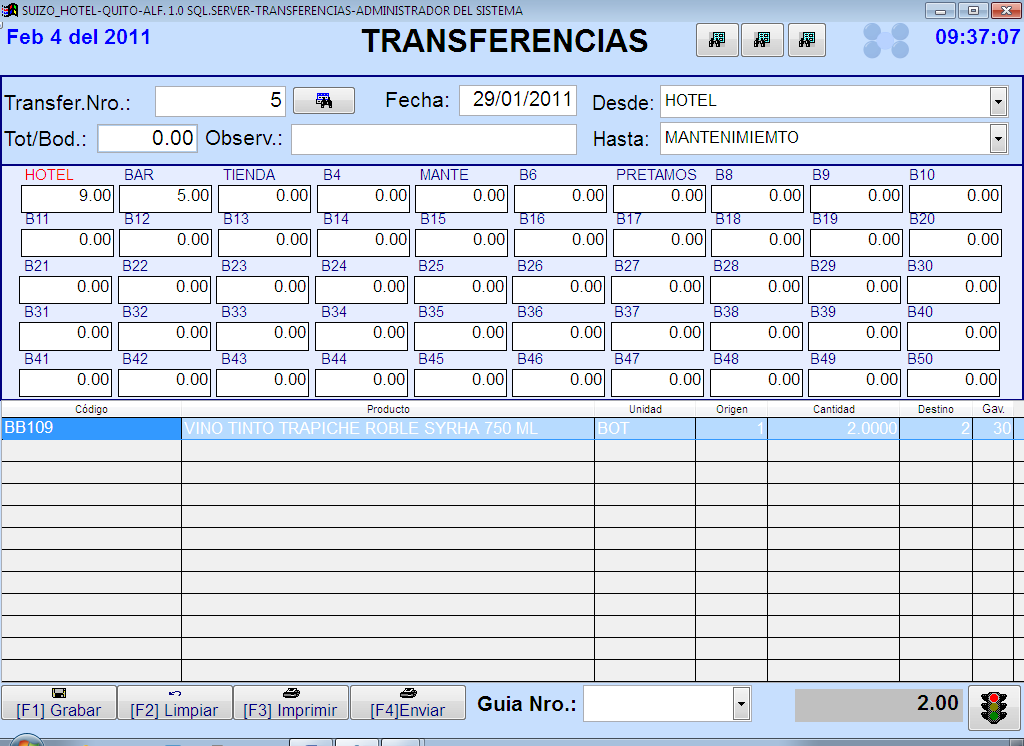Save with the [F1] Grabar button
This screenshot has height=746, width=1024.
[59, 703]
